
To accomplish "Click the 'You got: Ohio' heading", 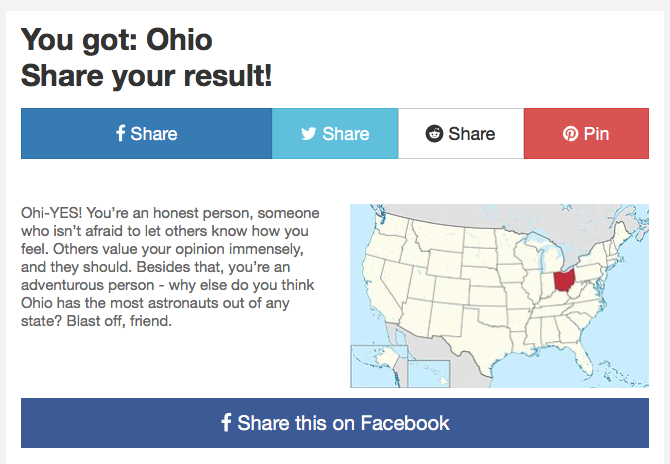I will (x=117, y=40).
